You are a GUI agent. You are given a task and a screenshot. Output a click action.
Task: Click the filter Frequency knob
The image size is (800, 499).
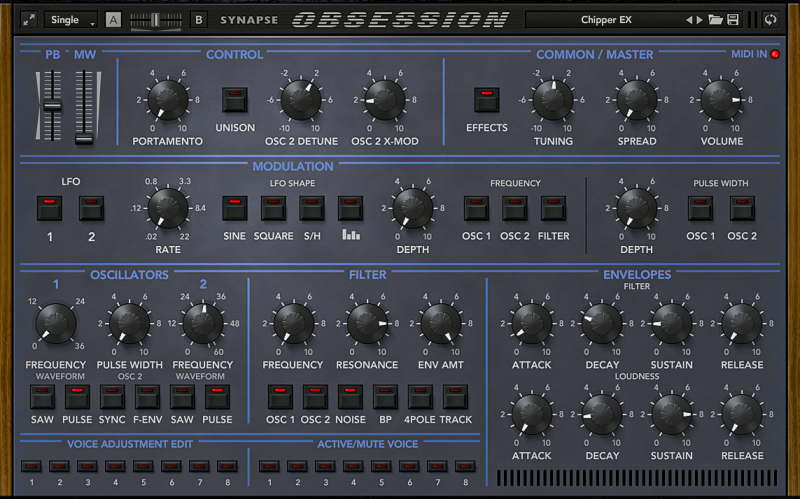pos(294,323)
